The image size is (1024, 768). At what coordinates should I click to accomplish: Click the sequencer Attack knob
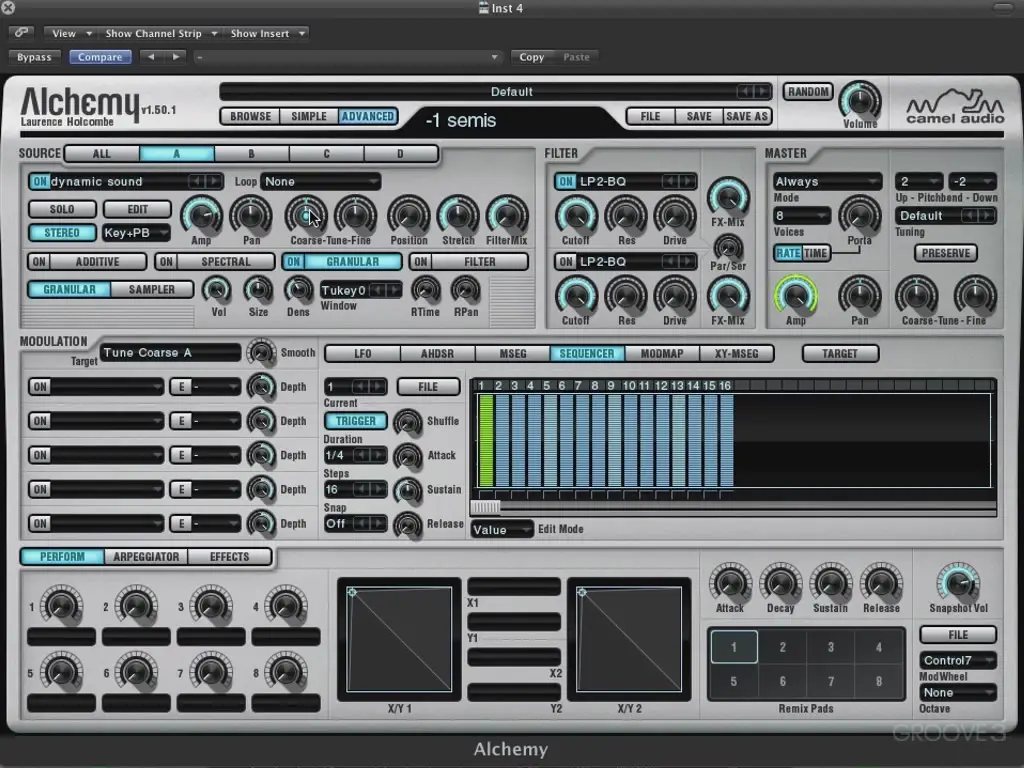(408, 456)
